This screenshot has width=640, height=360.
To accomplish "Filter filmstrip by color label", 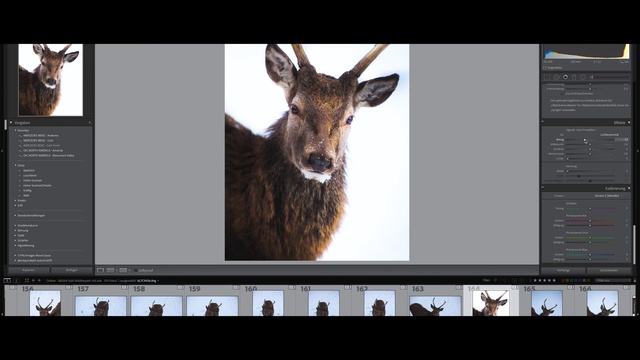I will [576, 280].
